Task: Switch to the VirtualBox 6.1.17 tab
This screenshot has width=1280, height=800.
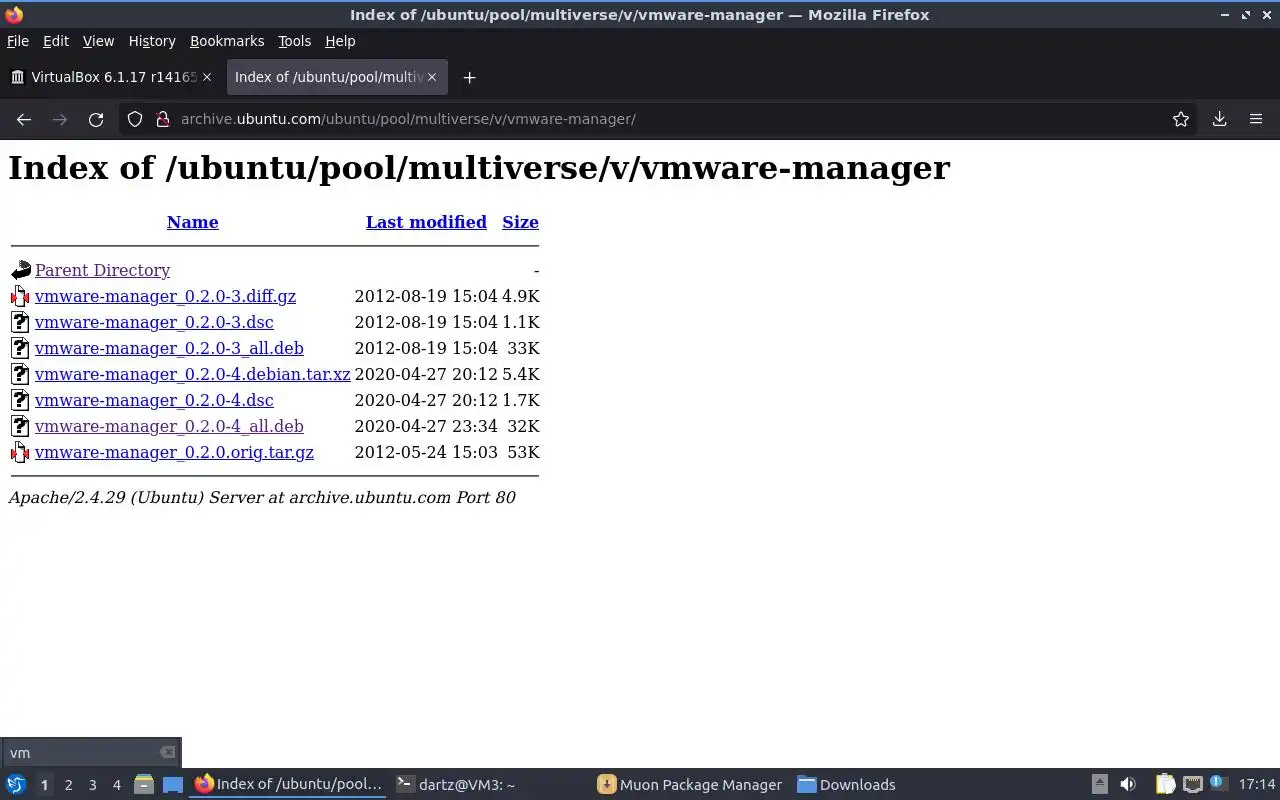Action: [x=111, y=77]
